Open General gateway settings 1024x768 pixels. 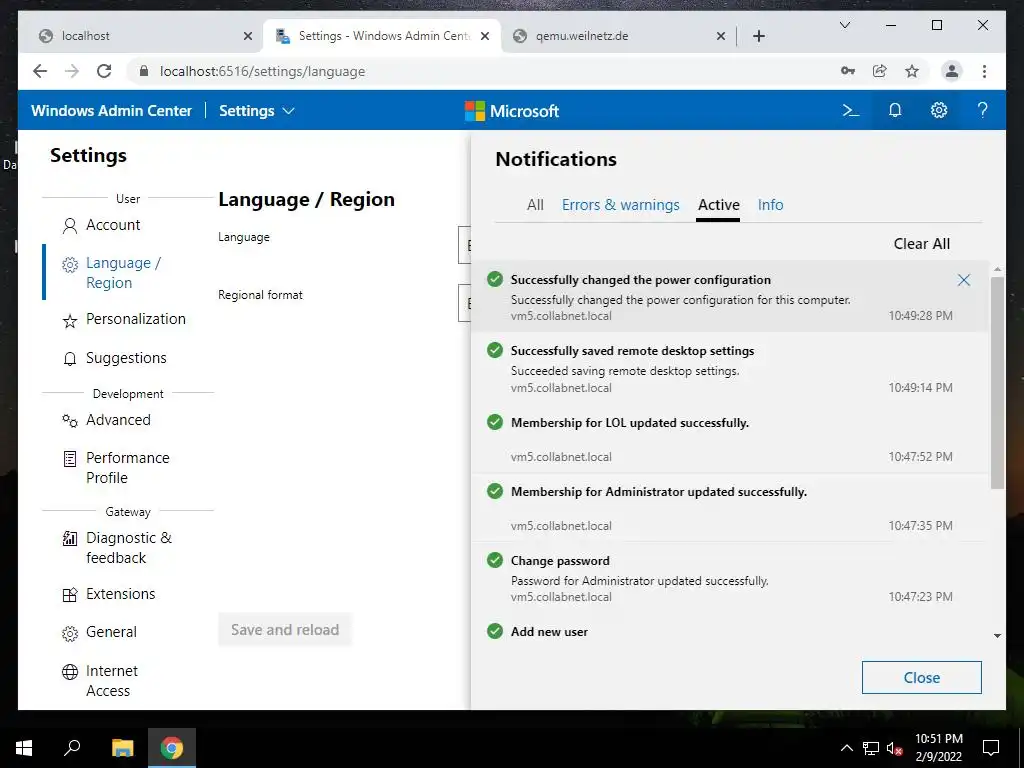[x=111, y=632]
